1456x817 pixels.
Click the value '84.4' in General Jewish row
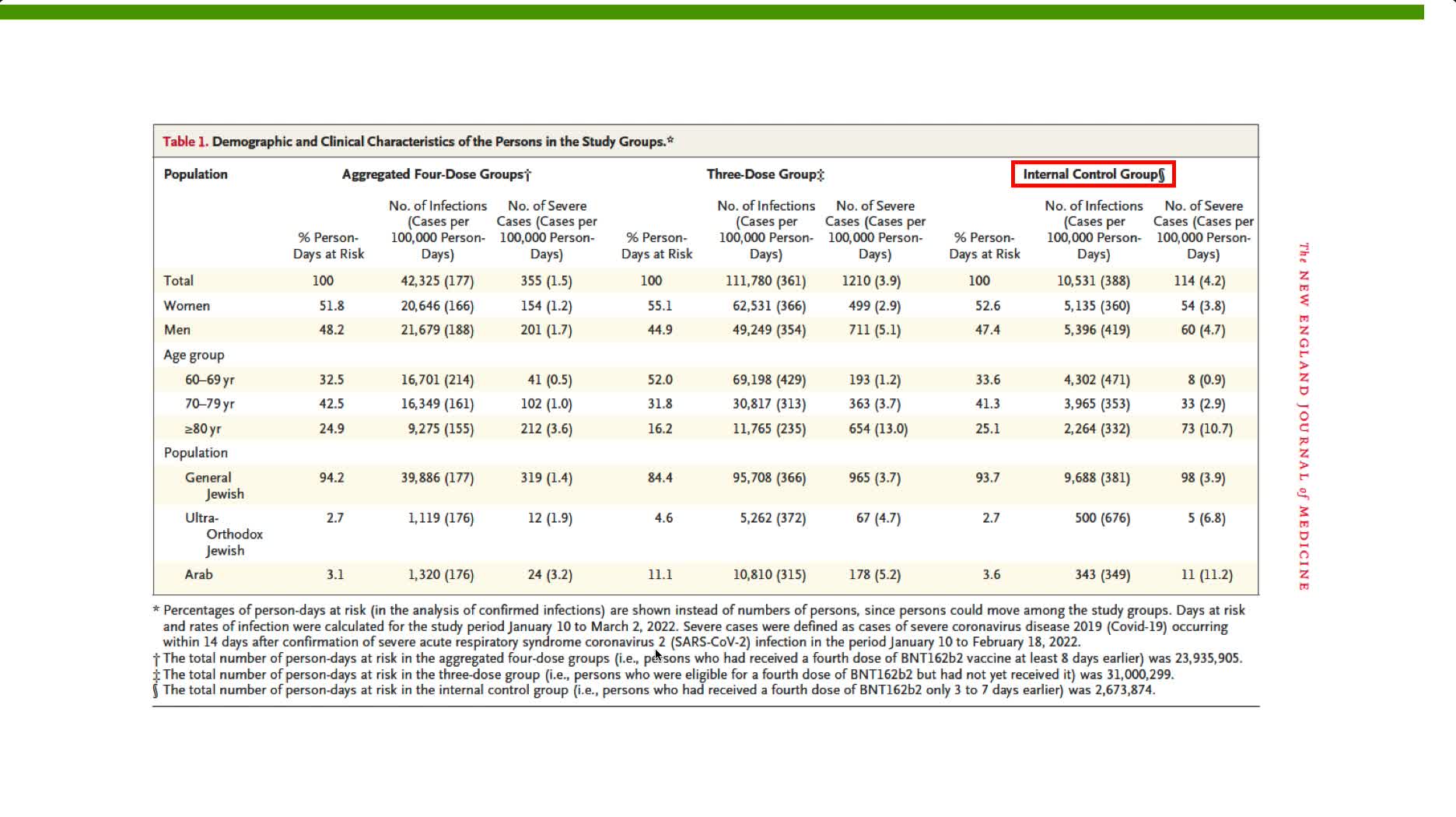click(660, 478)
